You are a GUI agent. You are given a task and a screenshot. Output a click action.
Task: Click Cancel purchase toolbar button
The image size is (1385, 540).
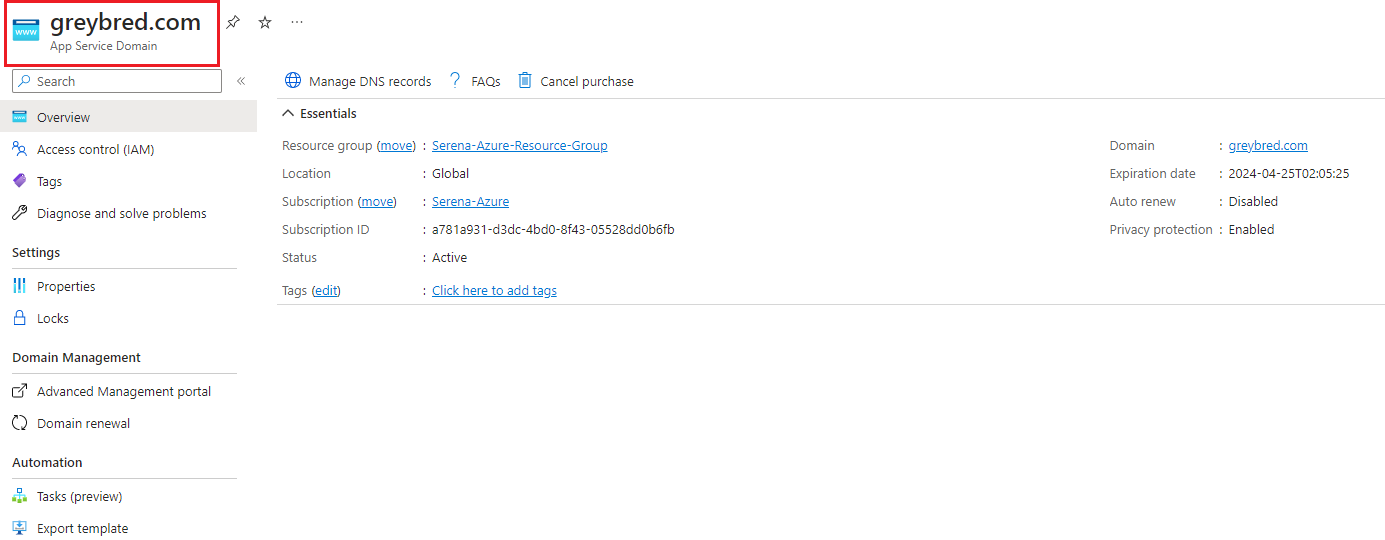tap(575, 81)
